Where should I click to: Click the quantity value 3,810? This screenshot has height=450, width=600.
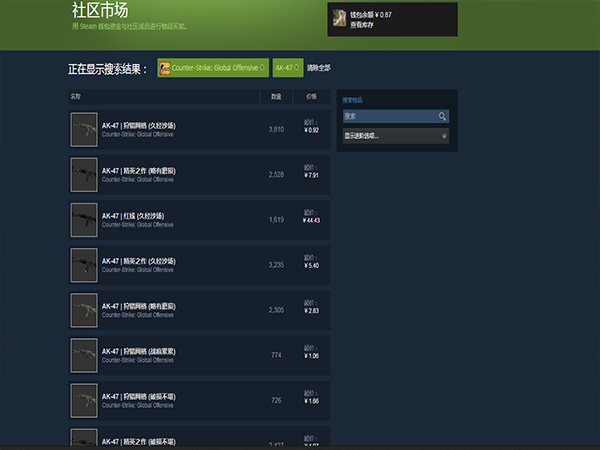click(x=276, y=129)
